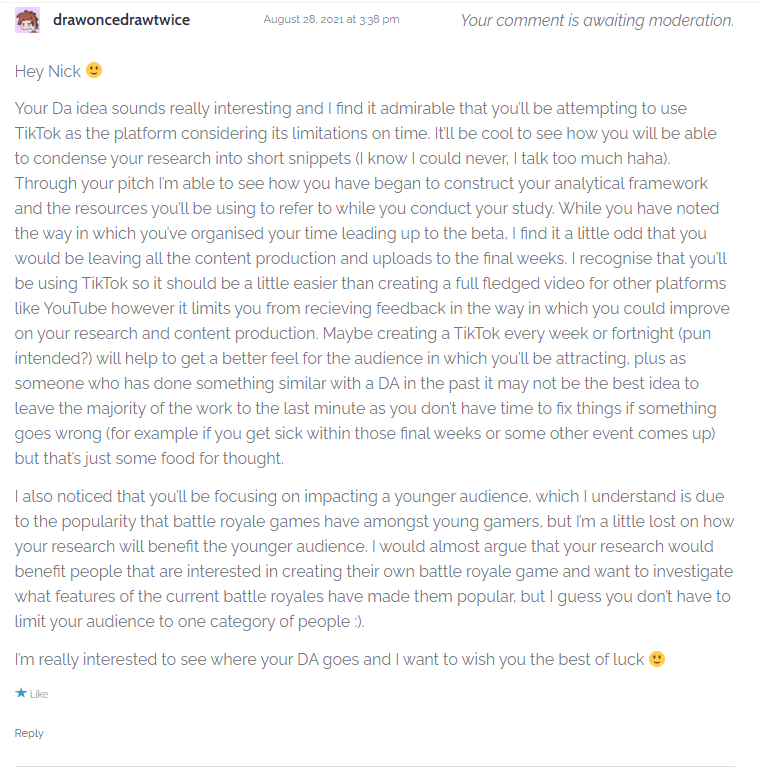Click the drawoncedrawtwice avatar image

click(27, 20)
